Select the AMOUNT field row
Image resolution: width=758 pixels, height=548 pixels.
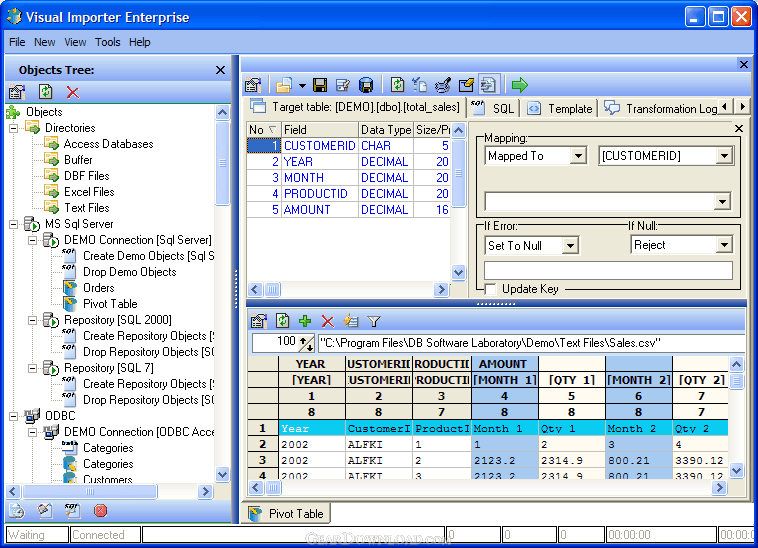[x=349, y=210]
